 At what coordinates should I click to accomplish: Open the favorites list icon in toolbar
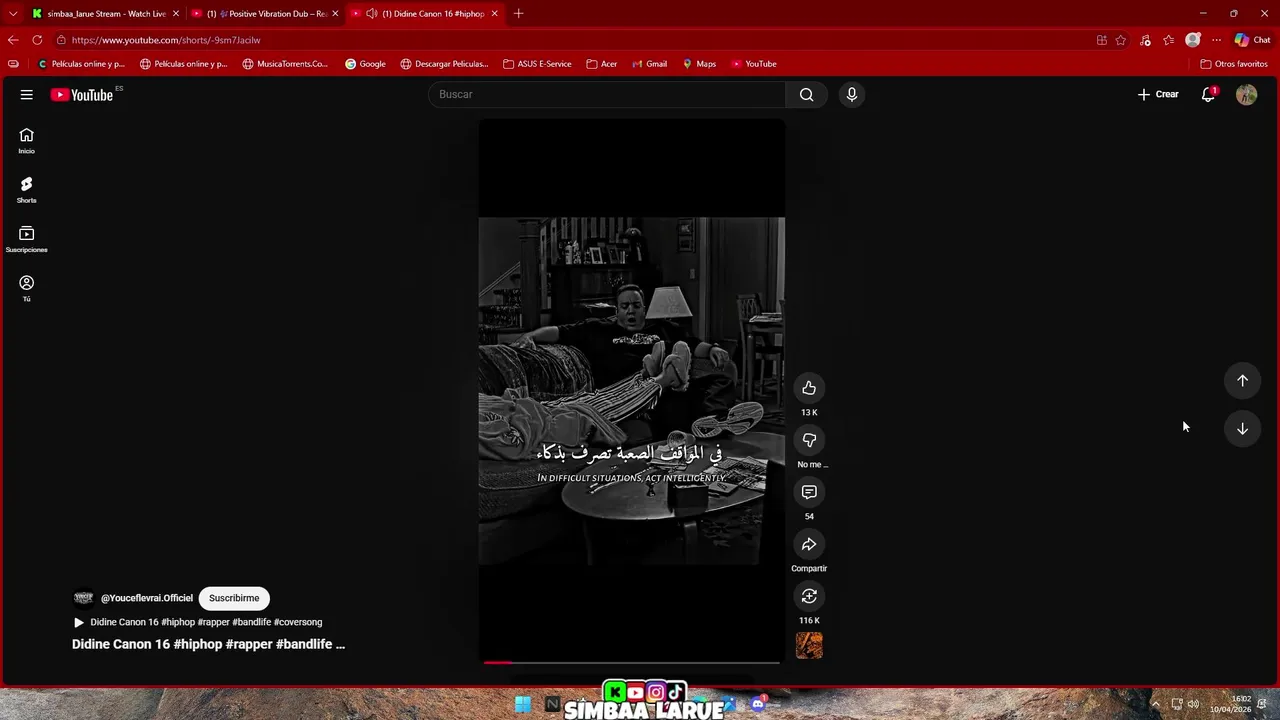point(1168,40)
